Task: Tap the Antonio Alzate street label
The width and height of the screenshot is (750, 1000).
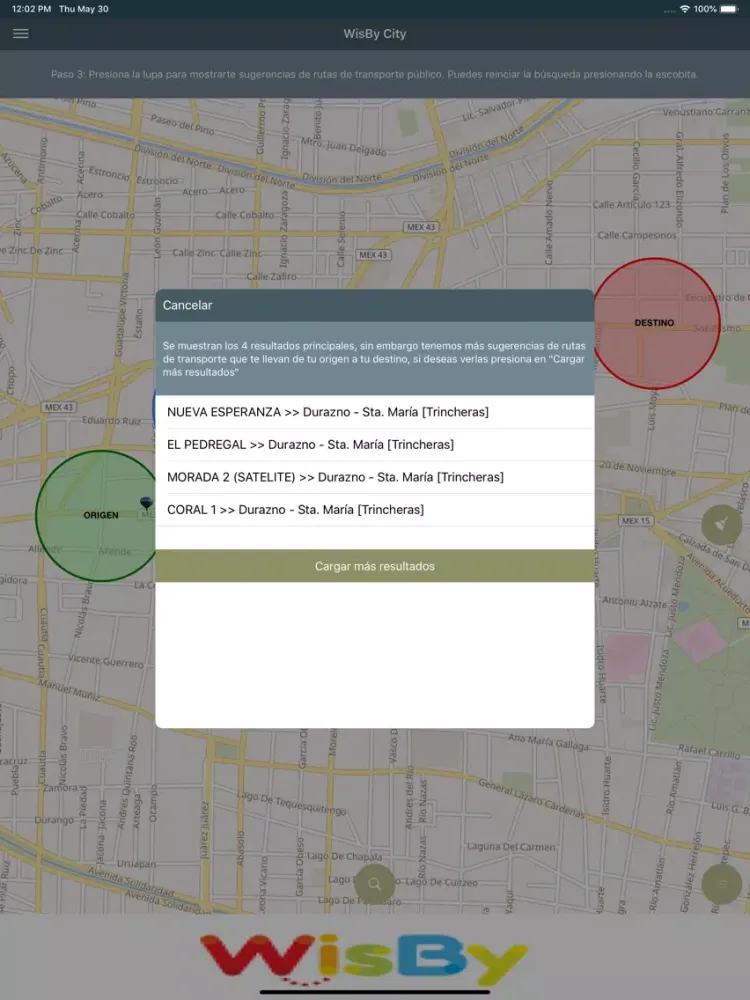Action: [635, 602]
